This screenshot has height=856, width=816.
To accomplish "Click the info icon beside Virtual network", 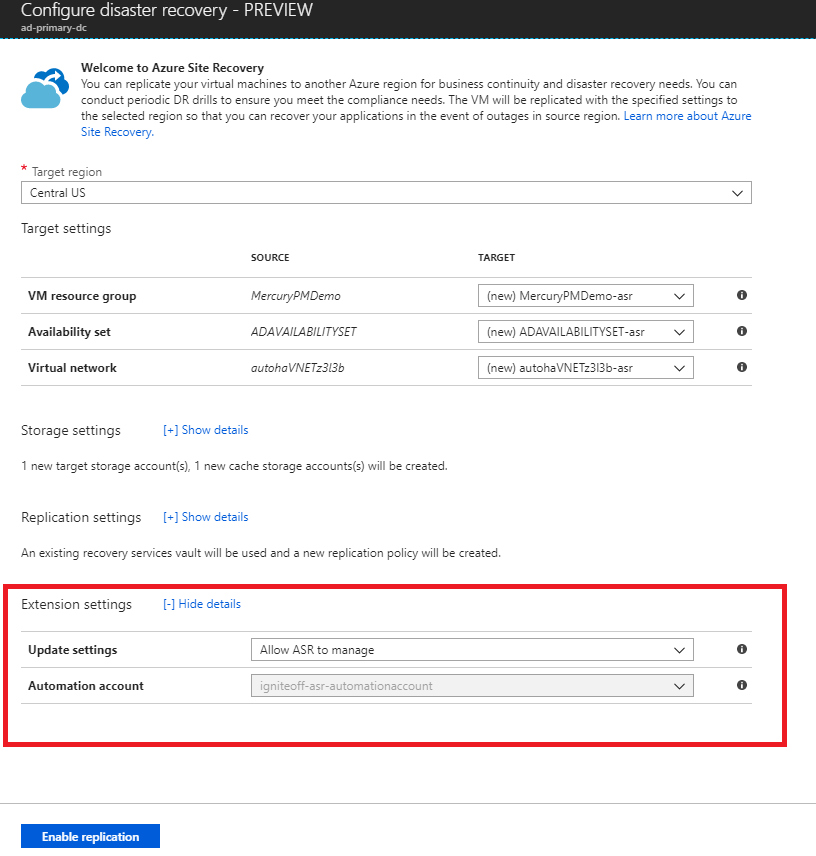I will [x=742, y=367].
